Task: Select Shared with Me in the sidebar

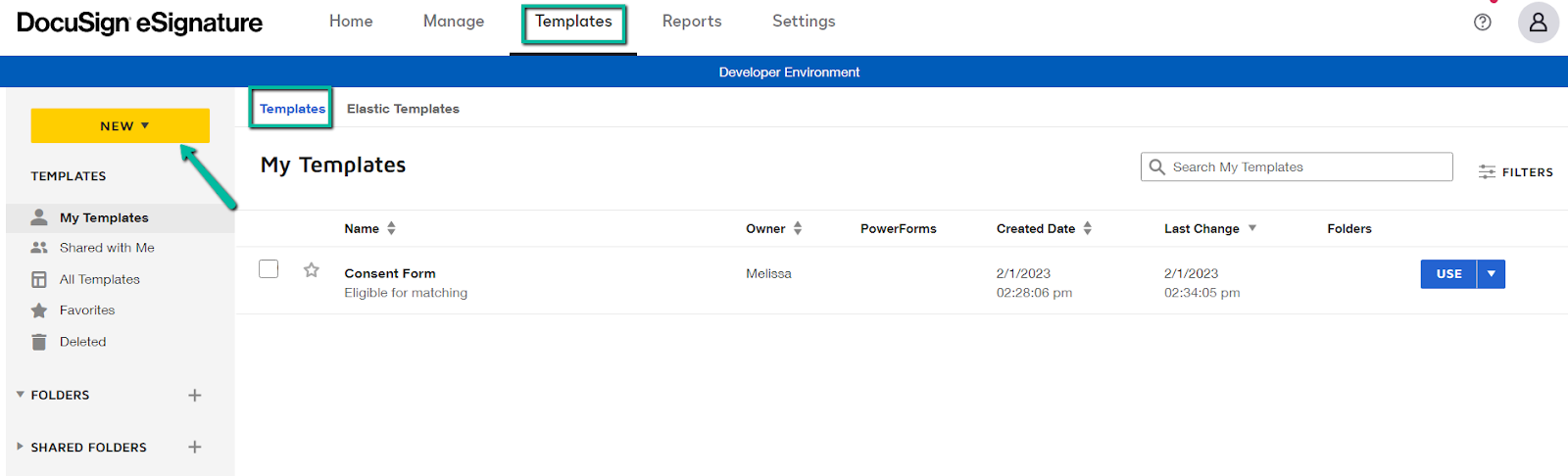Action: click(x=107, y=248)
